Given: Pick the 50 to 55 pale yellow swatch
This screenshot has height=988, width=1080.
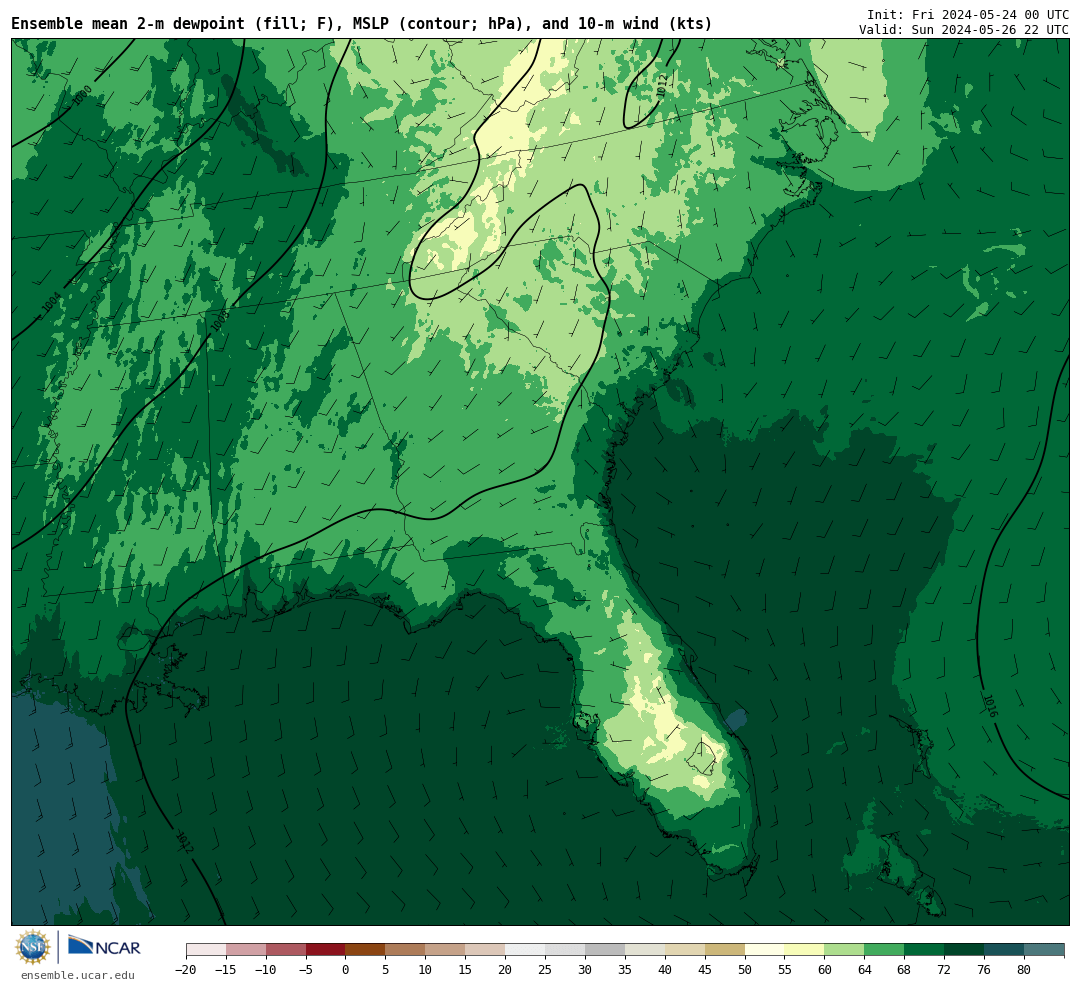Looking at the screenshot, I should 765,950.
